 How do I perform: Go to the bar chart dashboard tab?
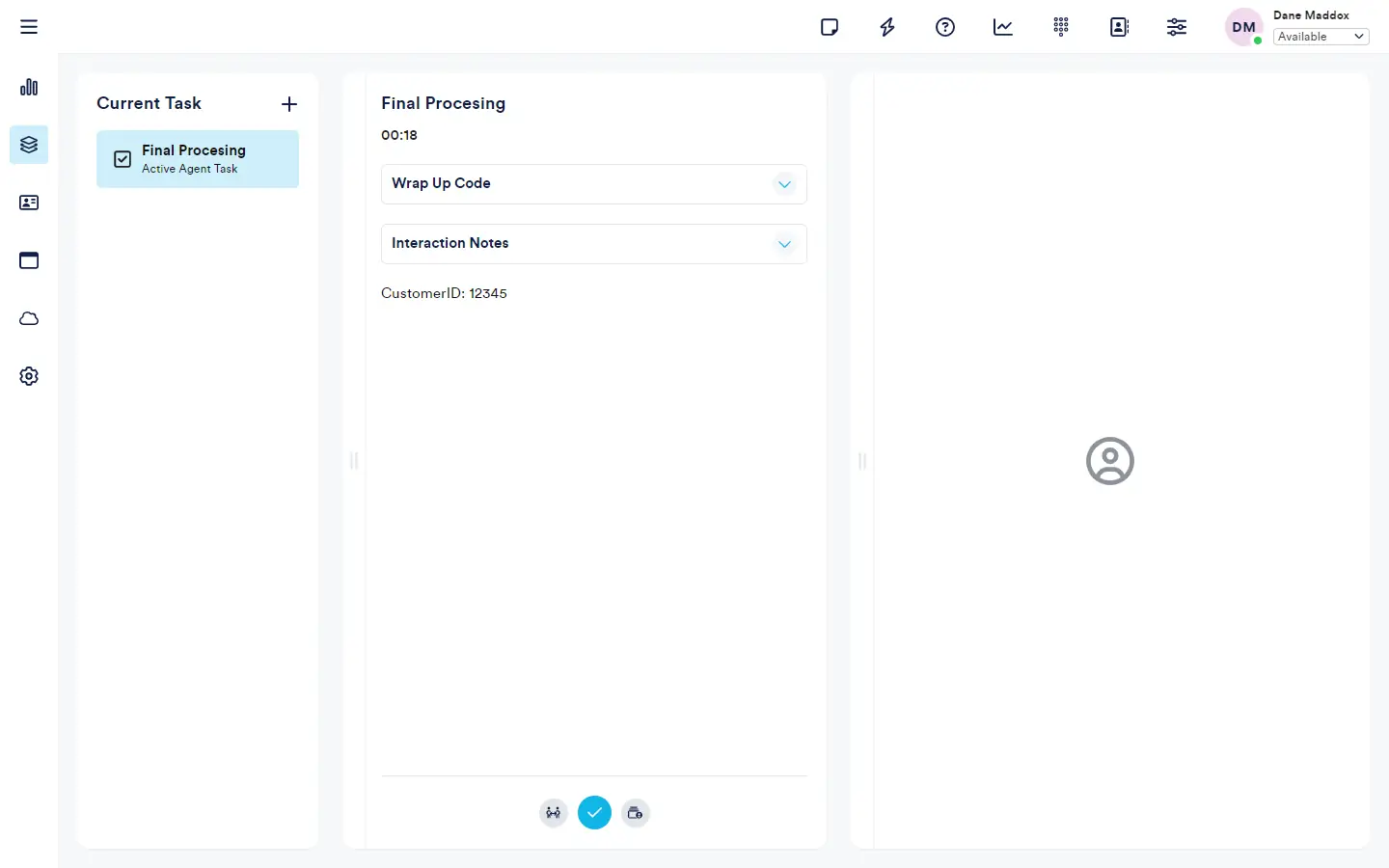click(x=29, y=87)
